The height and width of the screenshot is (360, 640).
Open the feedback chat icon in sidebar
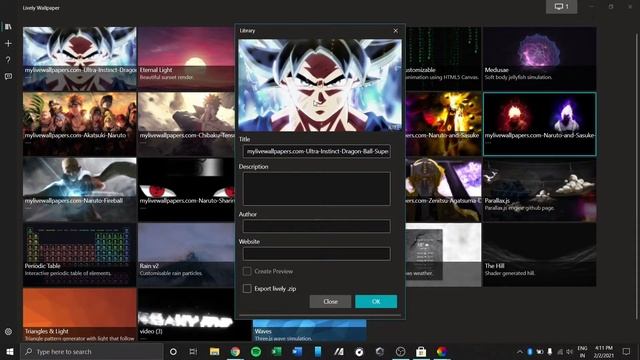point(8,76)
